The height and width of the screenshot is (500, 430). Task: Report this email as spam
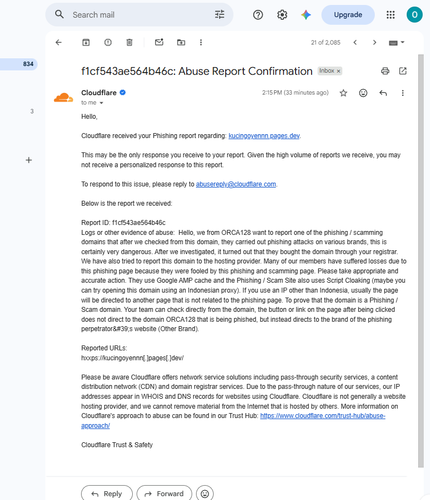(x=108, y=42)
